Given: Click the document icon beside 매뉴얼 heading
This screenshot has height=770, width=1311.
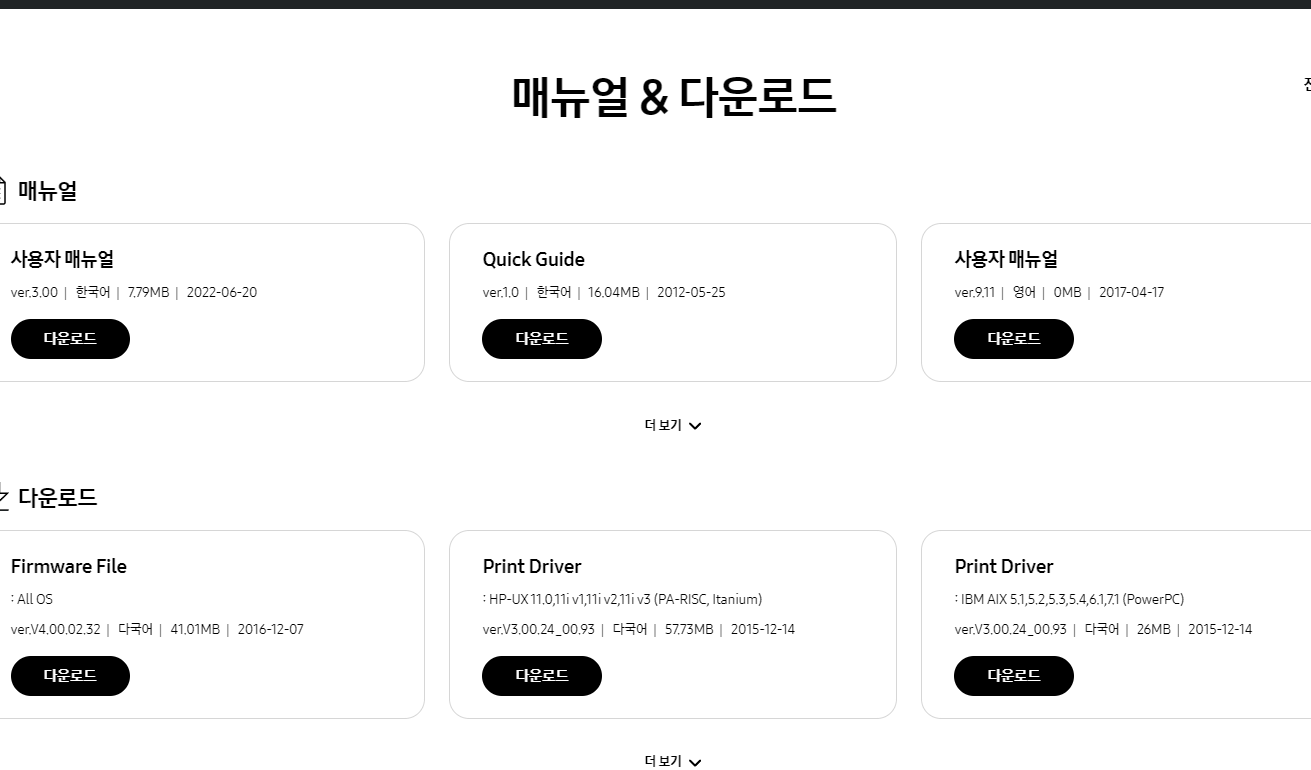Looking at the screenshot, I should (x=3, y=190).
